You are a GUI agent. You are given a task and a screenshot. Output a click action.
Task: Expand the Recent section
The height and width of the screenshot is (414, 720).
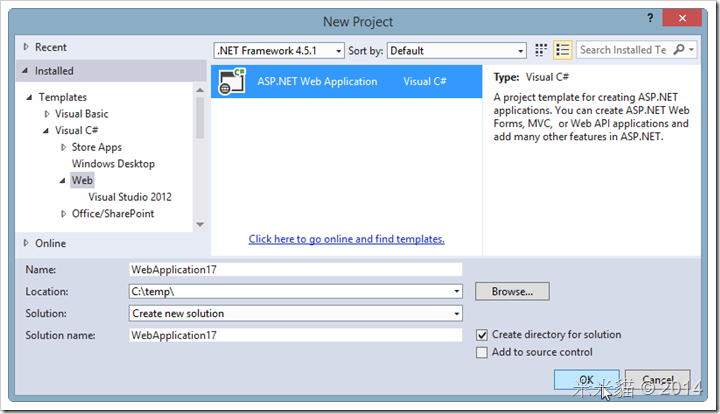click(x=26, y=47)
